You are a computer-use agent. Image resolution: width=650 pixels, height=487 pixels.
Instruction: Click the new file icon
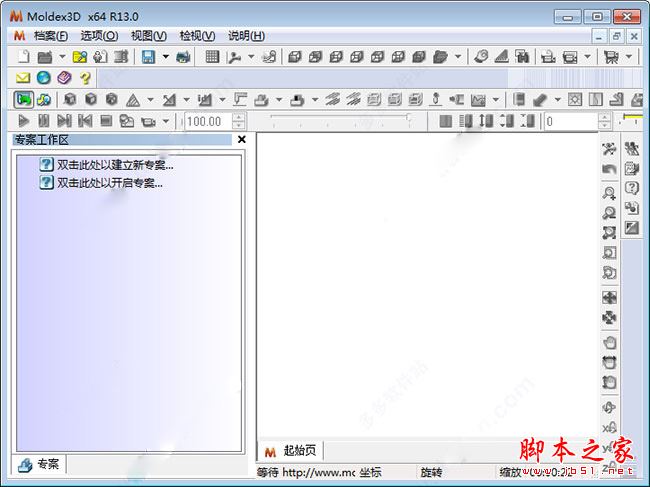[24, 56]
